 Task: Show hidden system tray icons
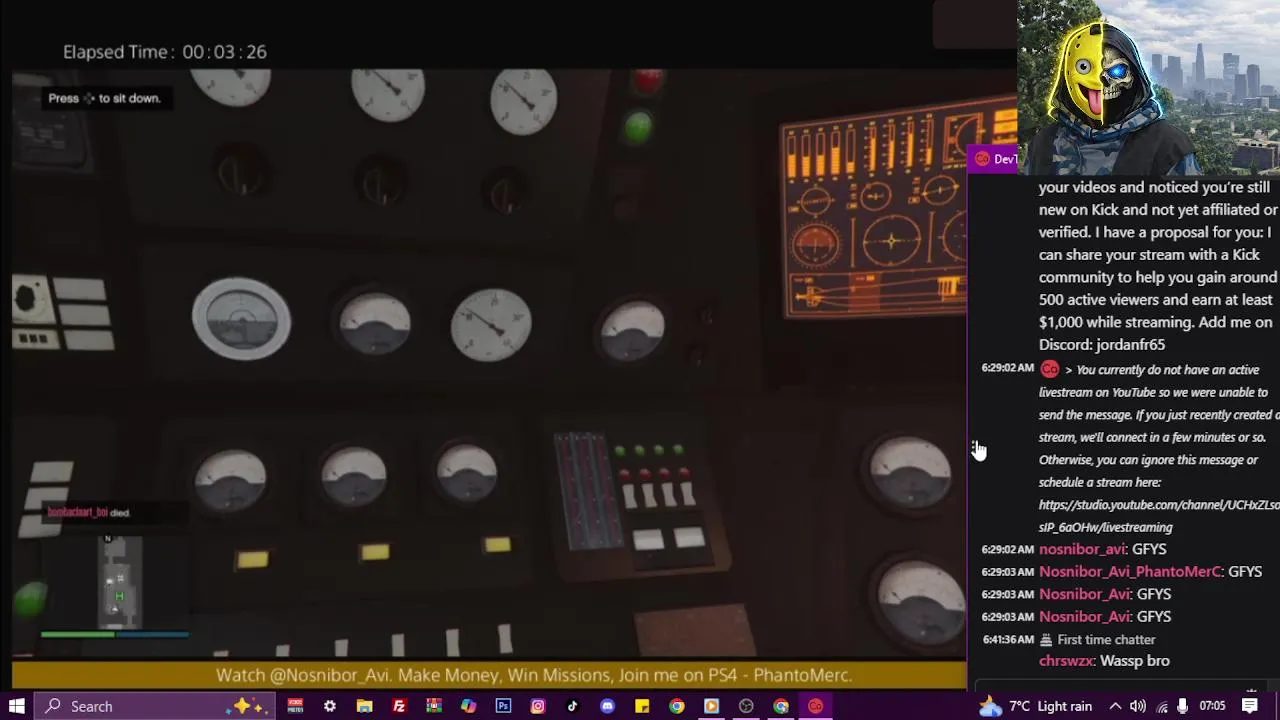pyautogui.click(x=1115, y=706)
